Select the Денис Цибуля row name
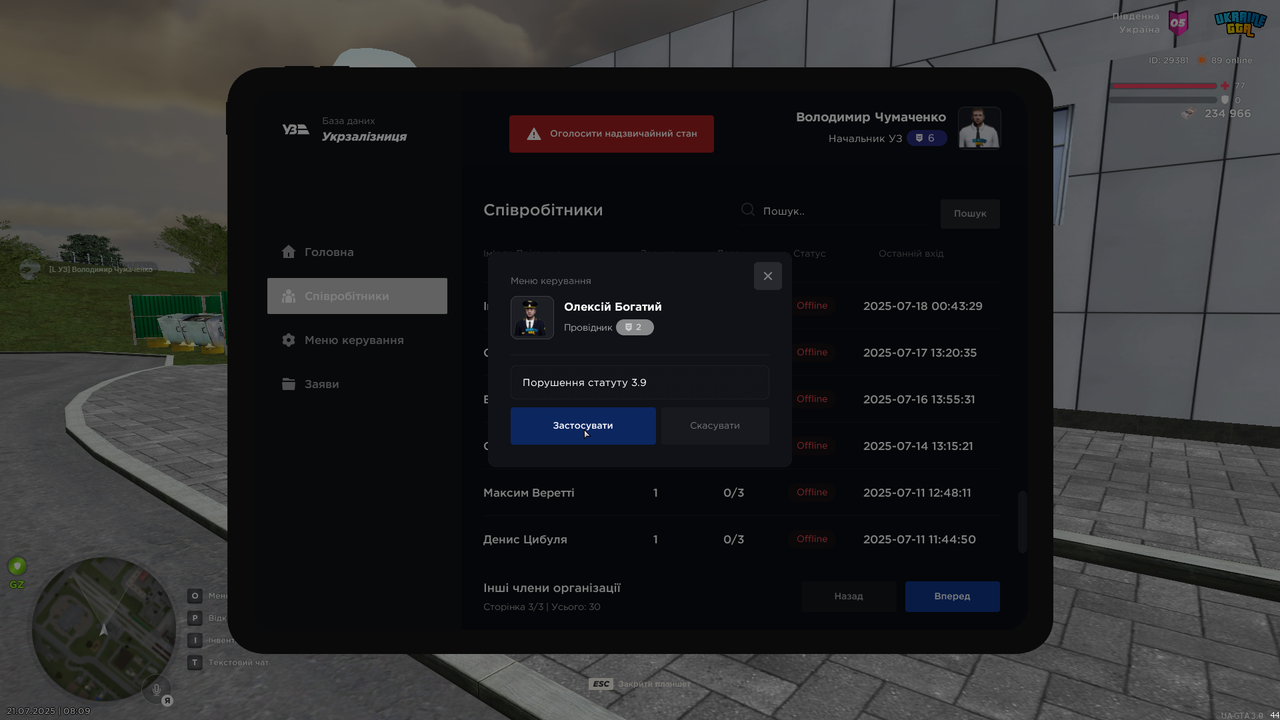The width and height of the screenshot is (1280, 720). tap(525, 540)
